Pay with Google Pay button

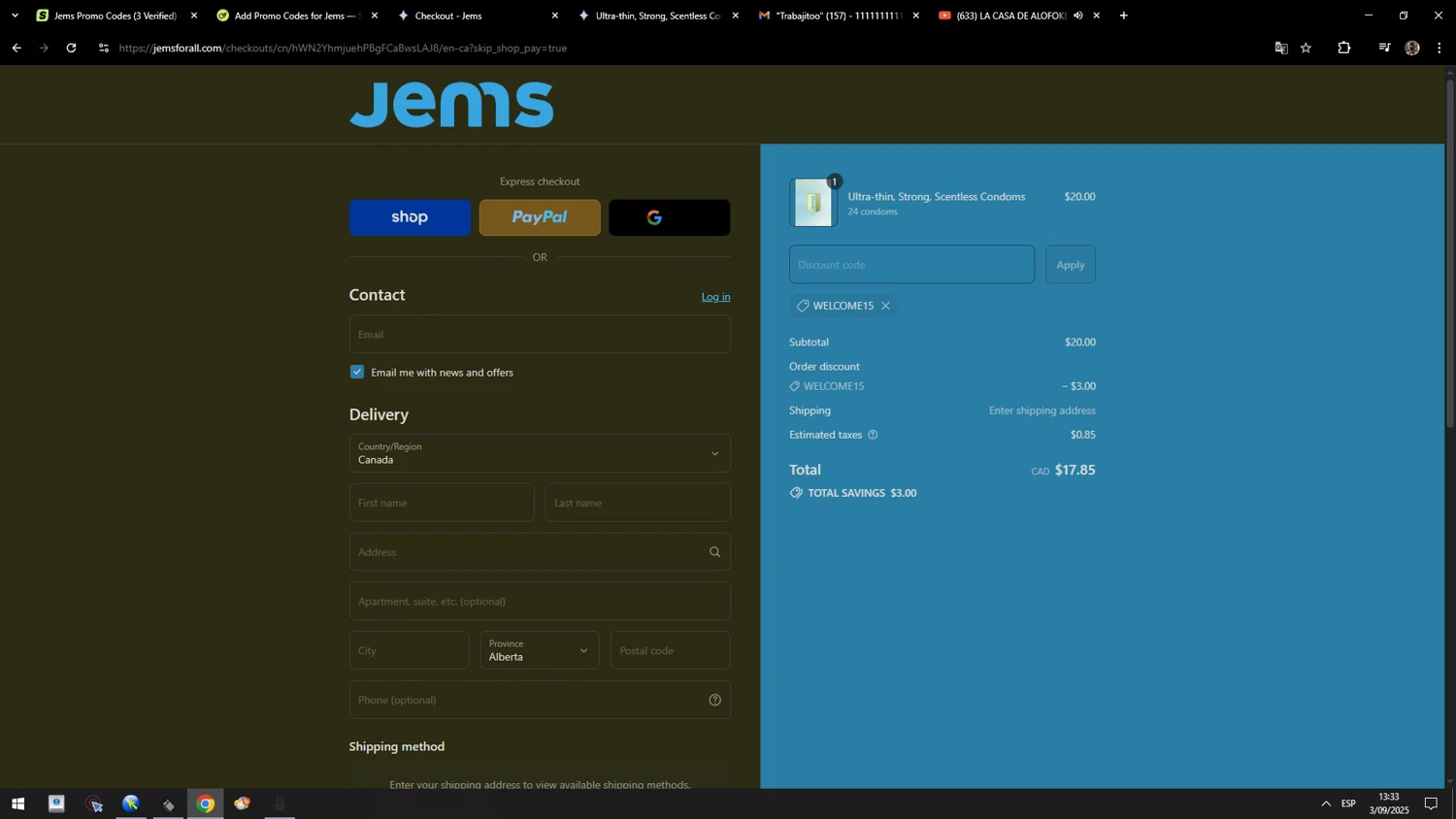pyautogui.click(x=670, y=217)
